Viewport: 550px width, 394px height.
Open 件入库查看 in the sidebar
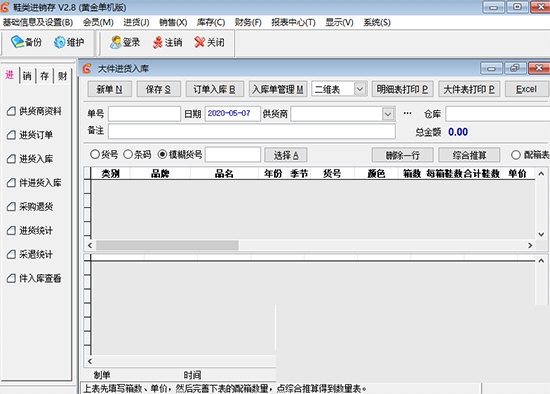coord(34,278)
